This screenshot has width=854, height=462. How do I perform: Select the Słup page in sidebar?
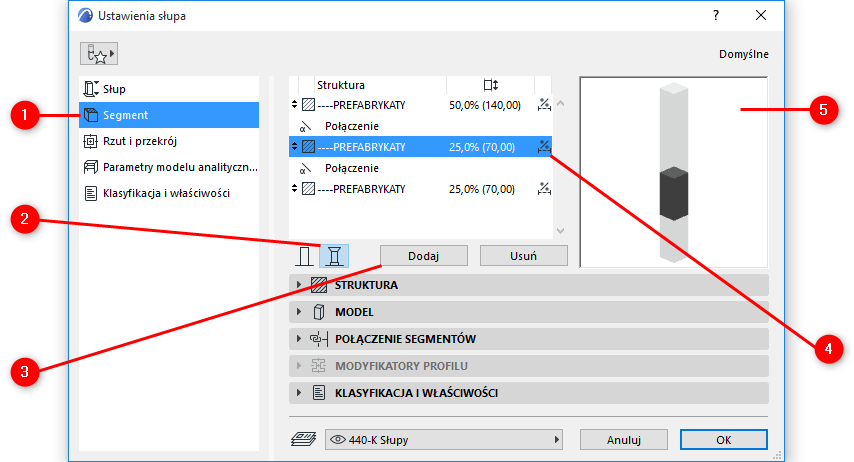(x=169, y=89)
